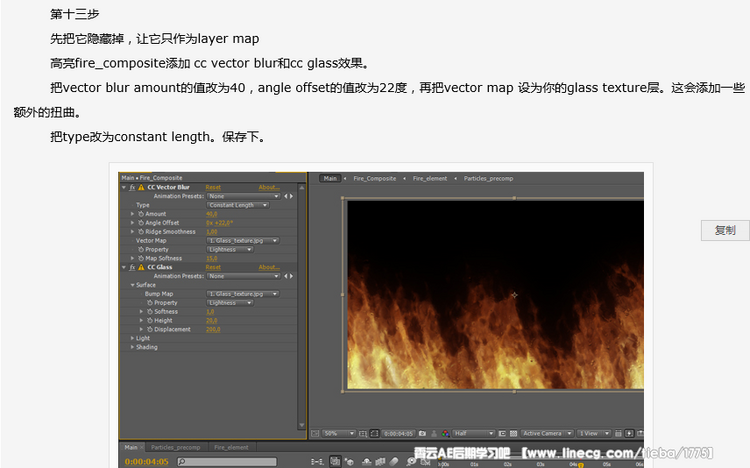Open CC Glass Property Lightness dropdown

[230, 303]
